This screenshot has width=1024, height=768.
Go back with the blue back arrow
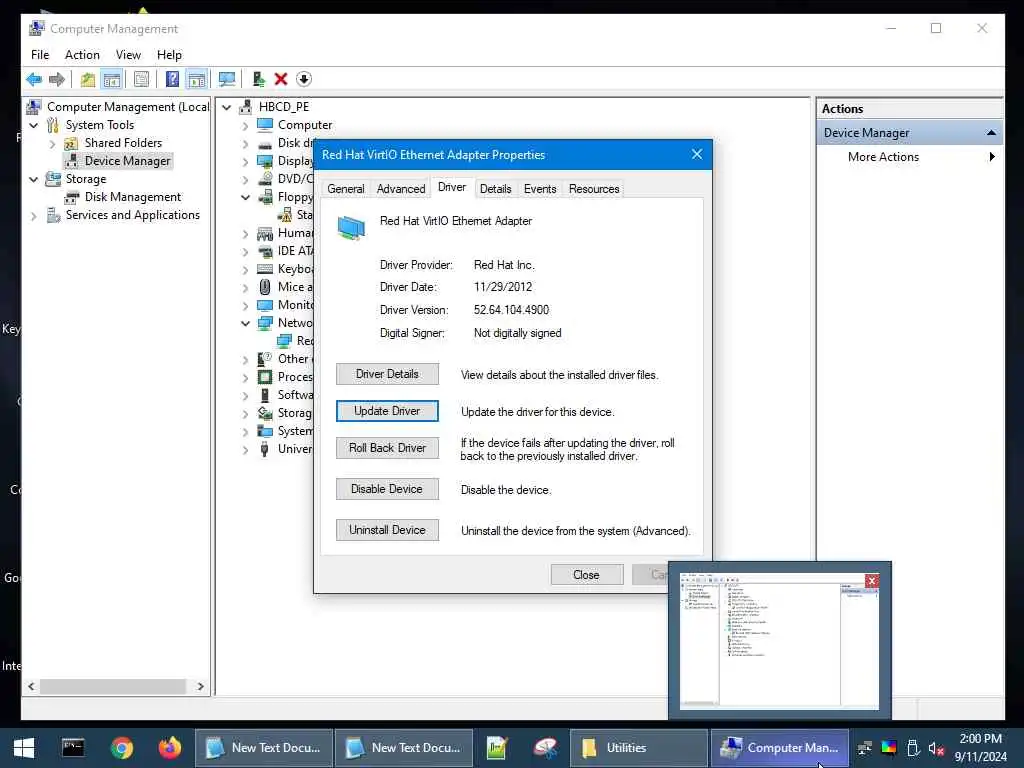click(x=34, y=80)
